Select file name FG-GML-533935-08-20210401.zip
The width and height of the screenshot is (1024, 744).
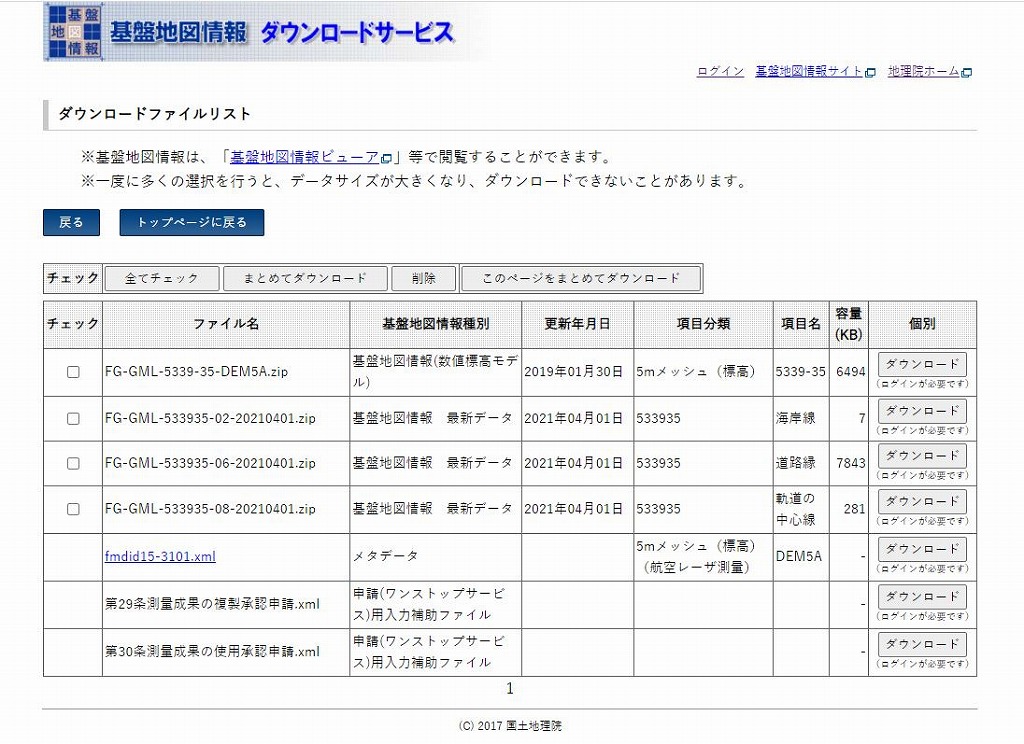(210, 509)
